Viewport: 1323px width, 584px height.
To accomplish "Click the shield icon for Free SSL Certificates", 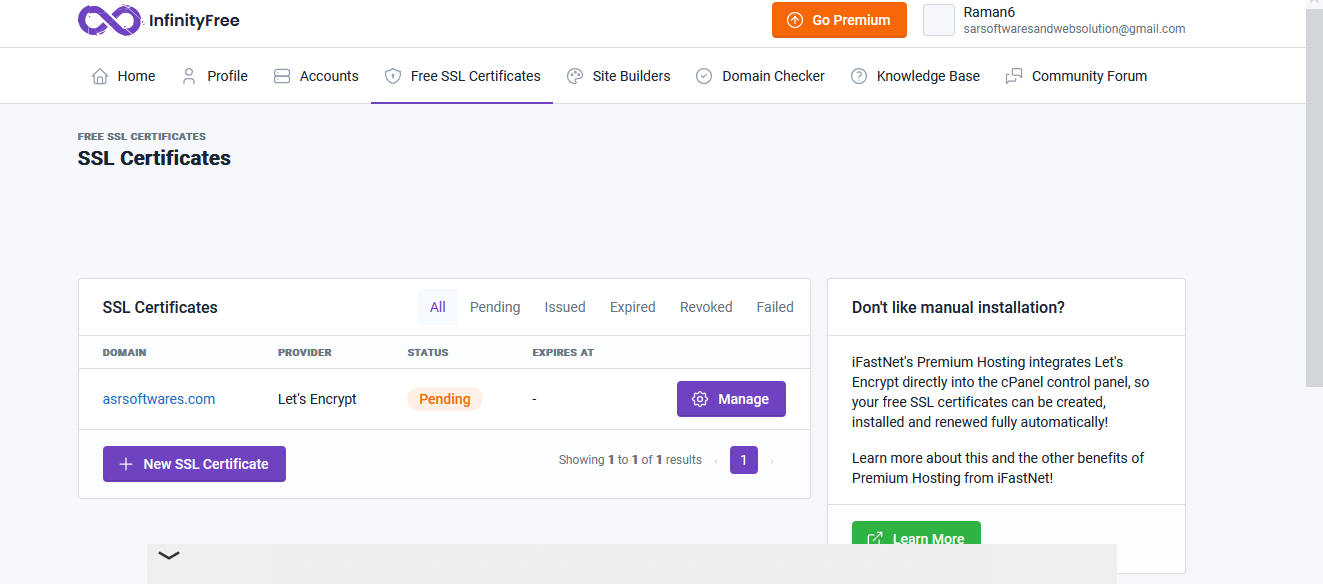I will point(393,76).
